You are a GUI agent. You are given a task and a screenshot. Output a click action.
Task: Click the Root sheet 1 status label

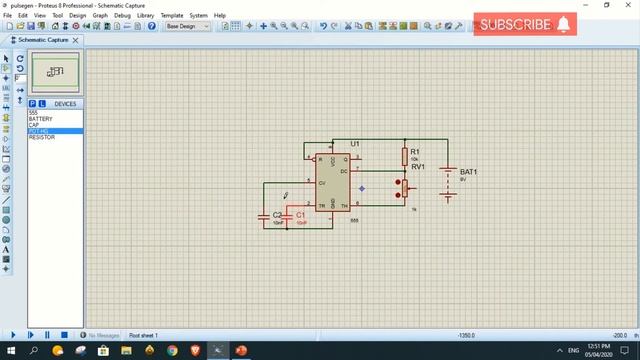pos(143,336)
